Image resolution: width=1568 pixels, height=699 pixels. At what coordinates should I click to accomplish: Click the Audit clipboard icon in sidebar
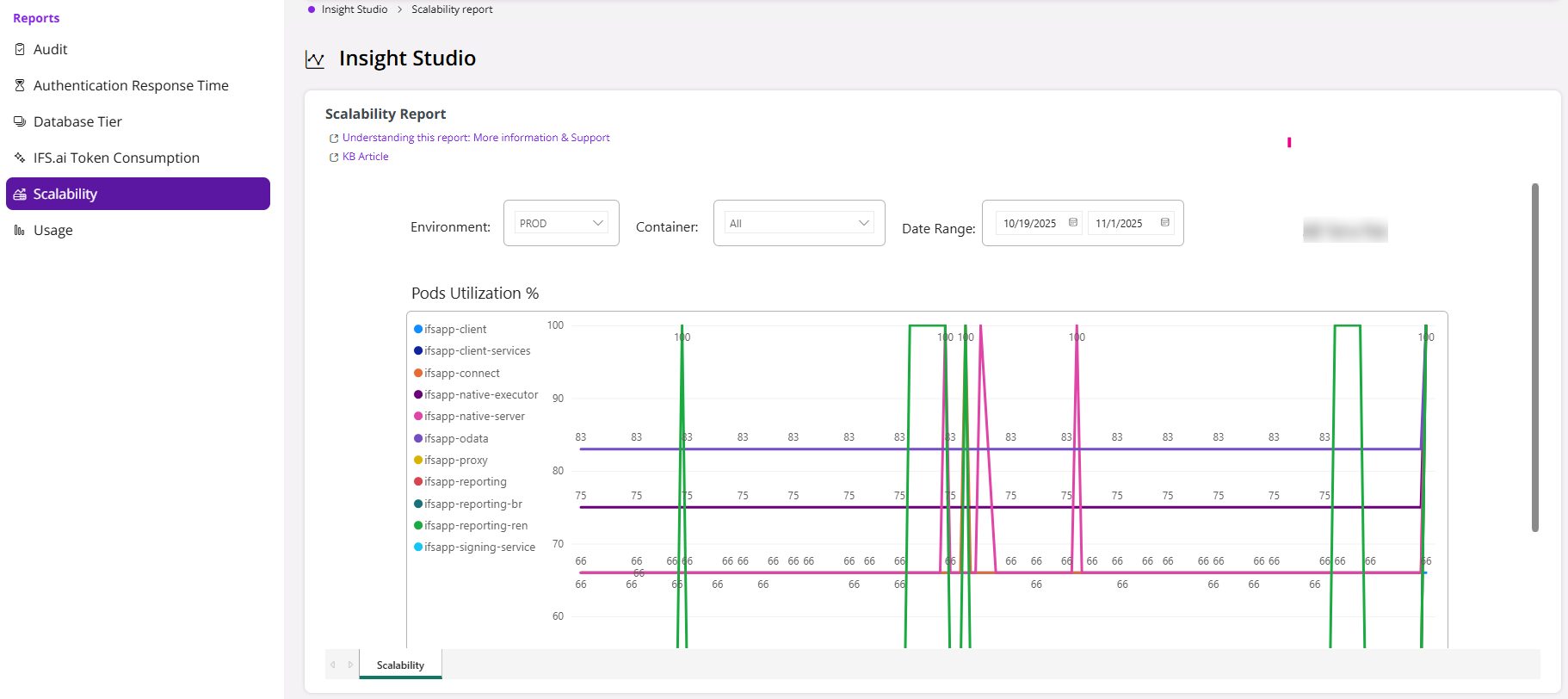click(x=20, y=49)
